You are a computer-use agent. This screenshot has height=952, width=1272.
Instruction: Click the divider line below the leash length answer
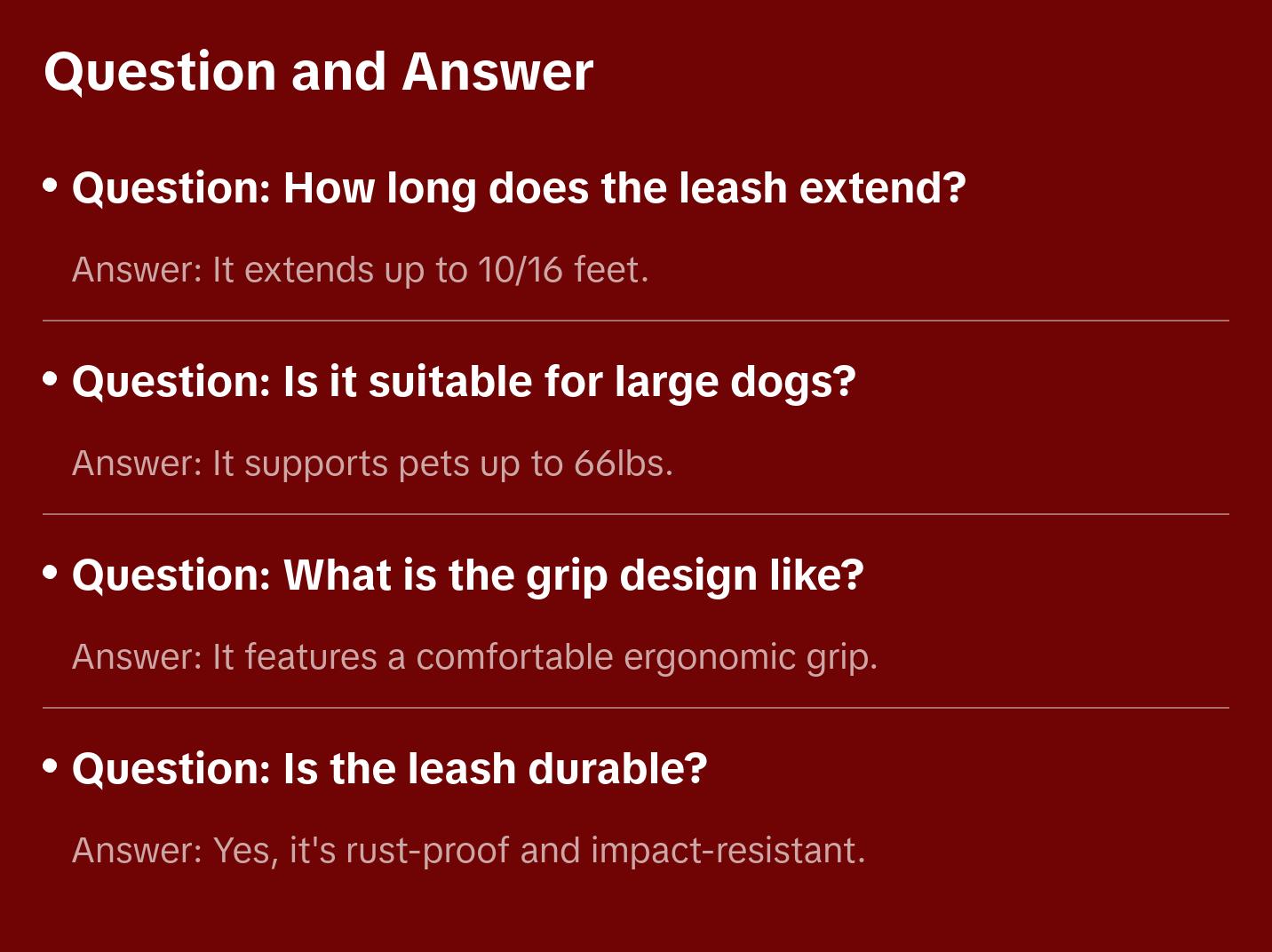point(636,321)
